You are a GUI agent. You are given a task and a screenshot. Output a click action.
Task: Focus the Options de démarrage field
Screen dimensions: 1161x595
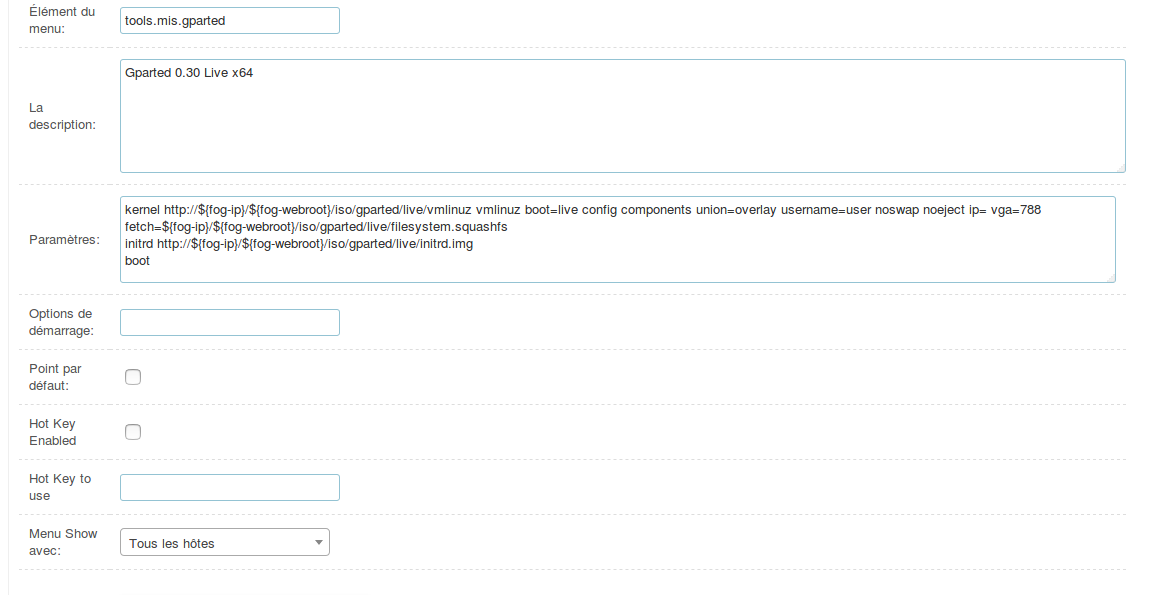tap(230, 323)
